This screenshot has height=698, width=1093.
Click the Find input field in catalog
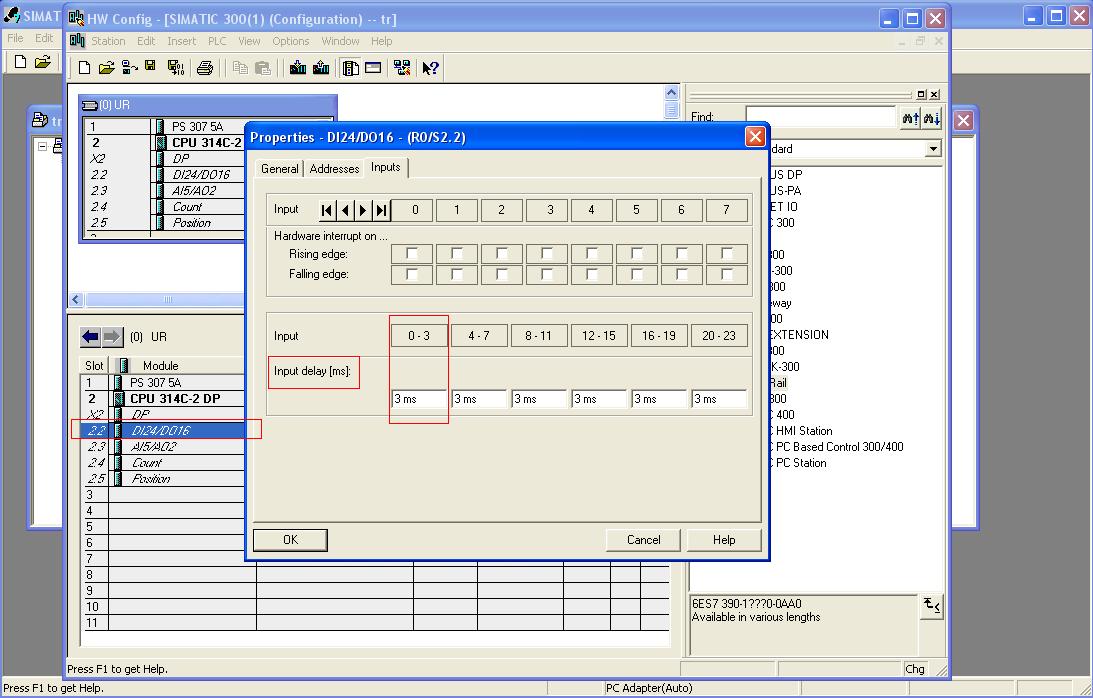click(x=820, y=117)
